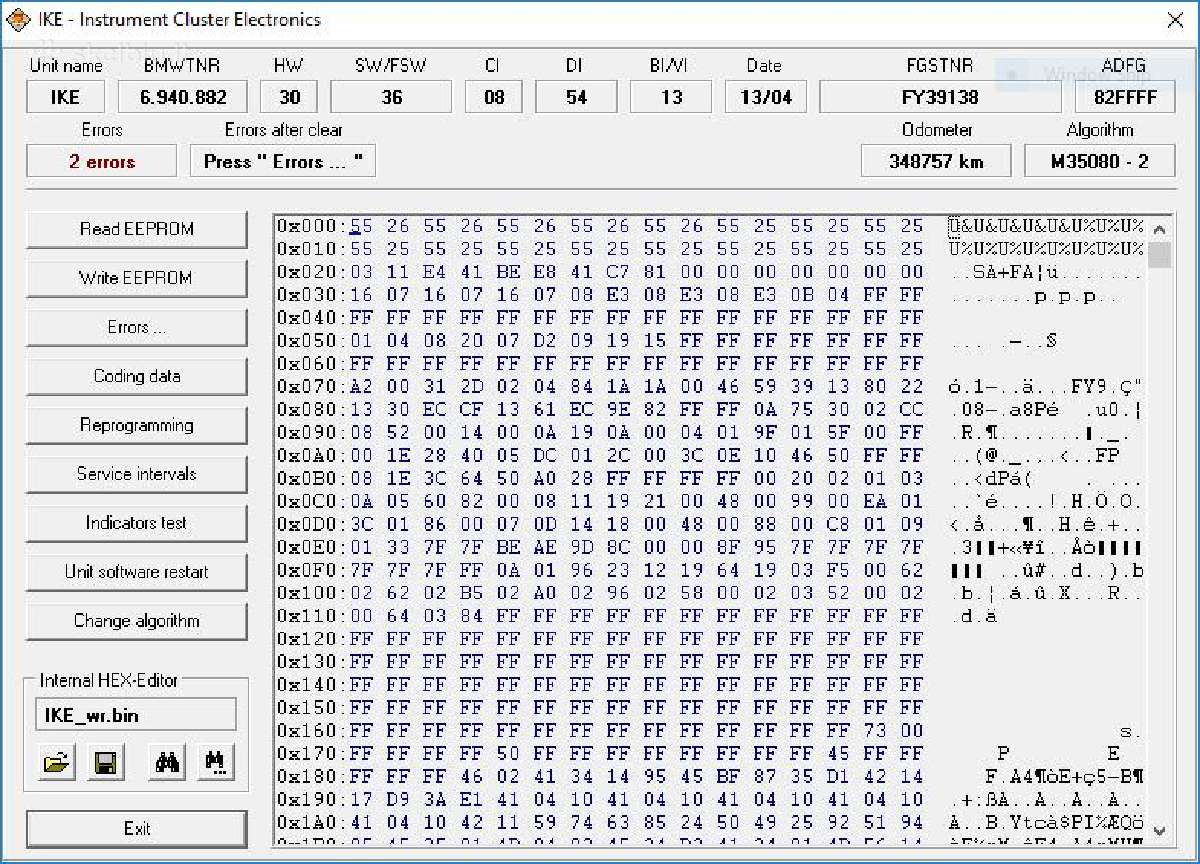Click the hex editor scrollbar thumb
The image size is (1200, 864).
1159,255
